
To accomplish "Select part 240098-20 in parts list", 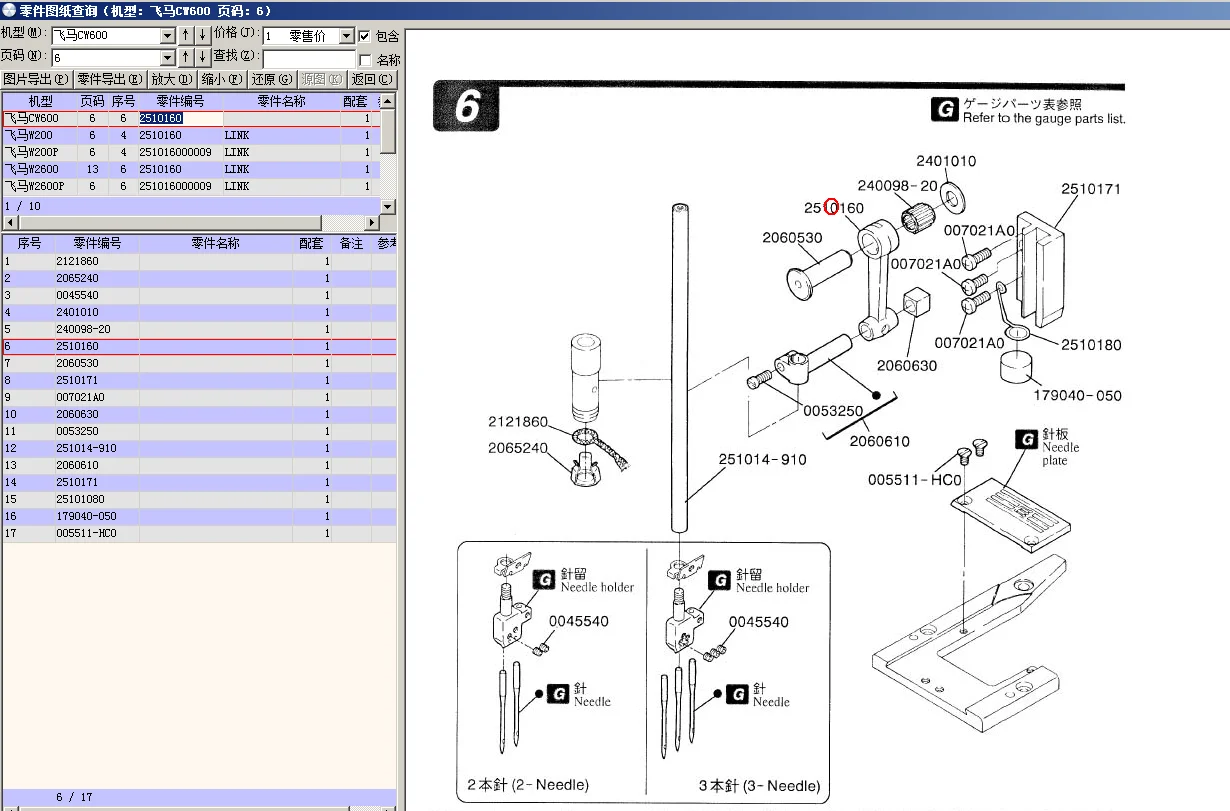I will click(x=199, y=329).
